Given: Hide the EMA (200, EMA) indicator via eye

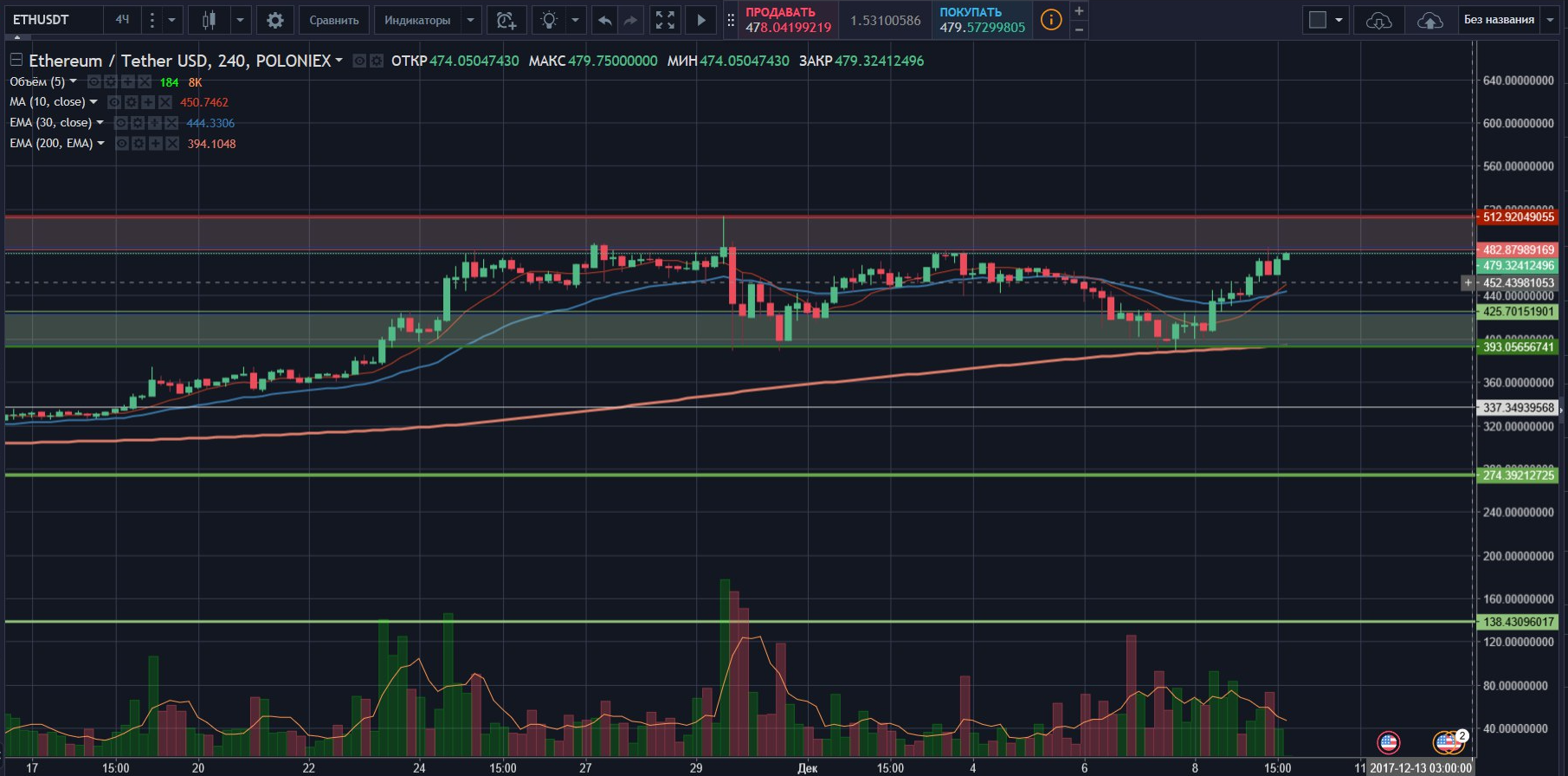Looking at the screenshot, I should tap(122, 144).
